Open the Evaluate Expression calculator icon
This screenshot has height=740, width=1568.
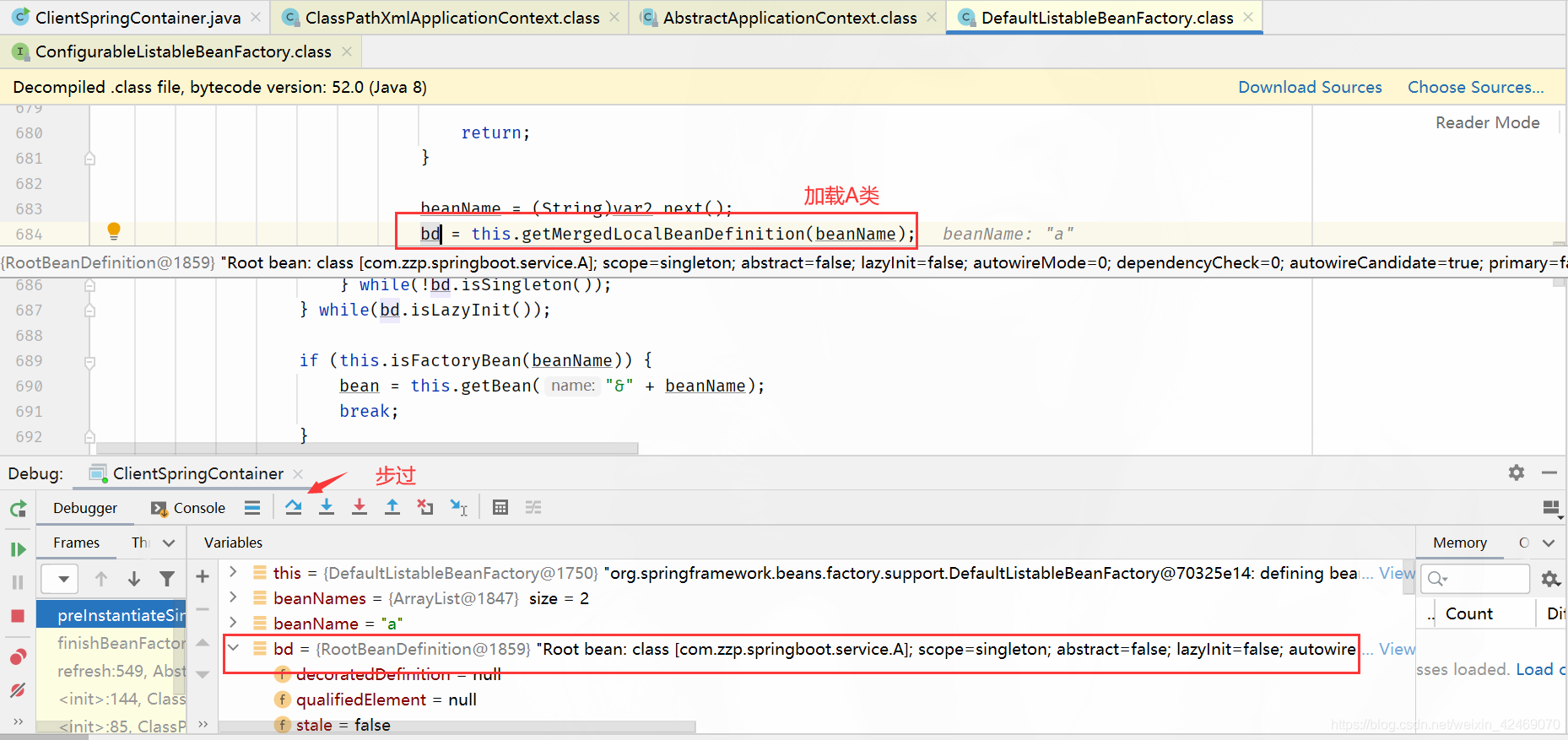tap(500, 507)
